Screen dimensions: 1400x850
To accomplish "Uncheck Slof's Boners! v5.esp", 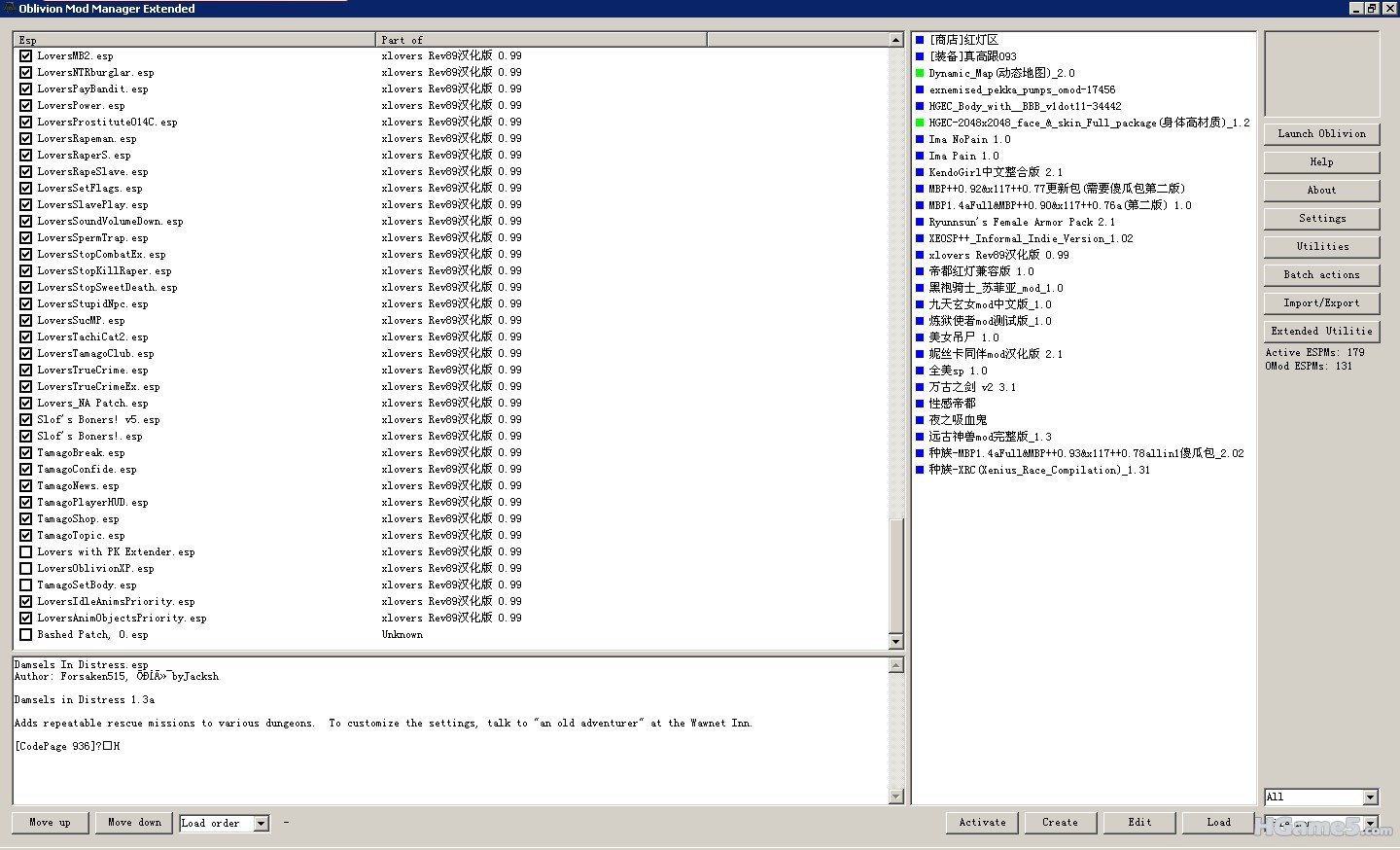I will tap(26, 420).
